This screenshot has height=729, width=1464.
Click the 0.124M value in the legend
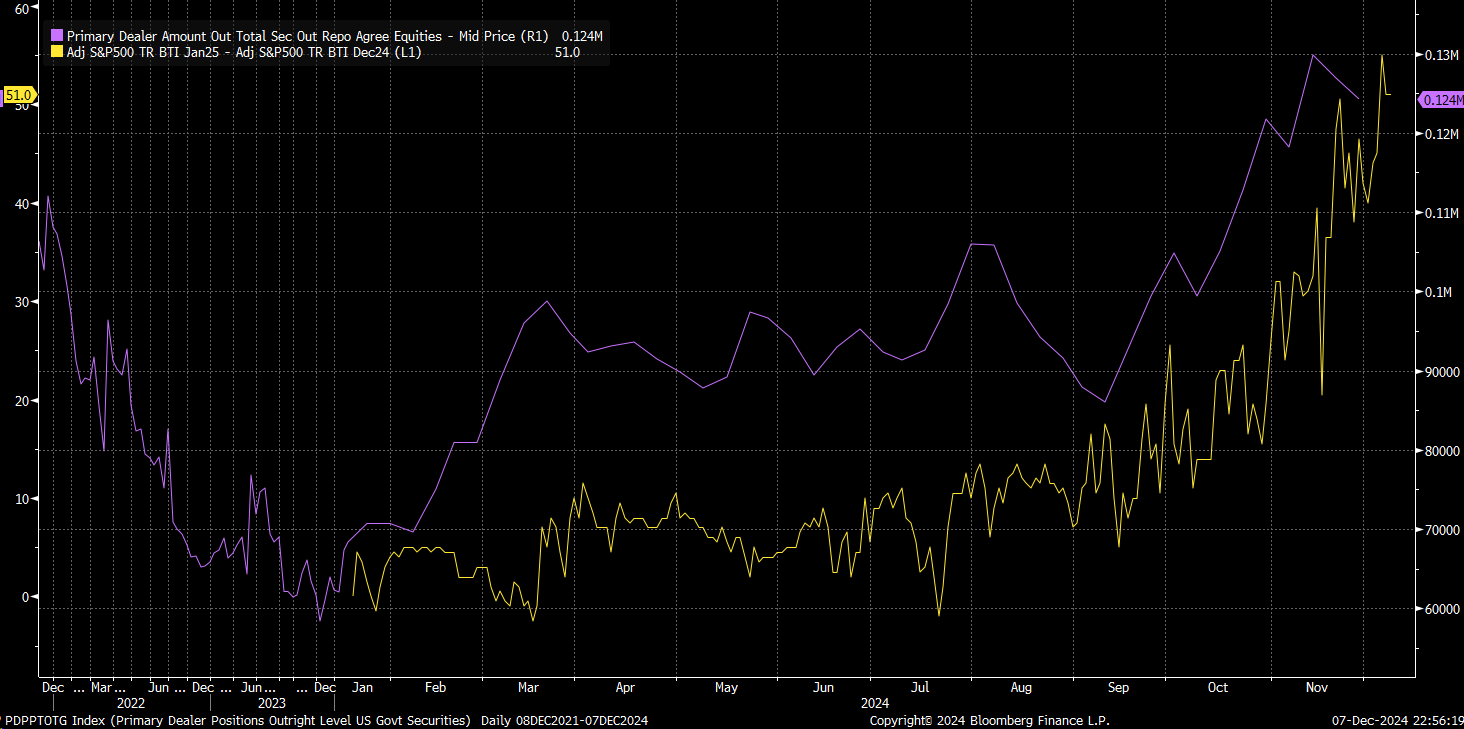[583, 36]
